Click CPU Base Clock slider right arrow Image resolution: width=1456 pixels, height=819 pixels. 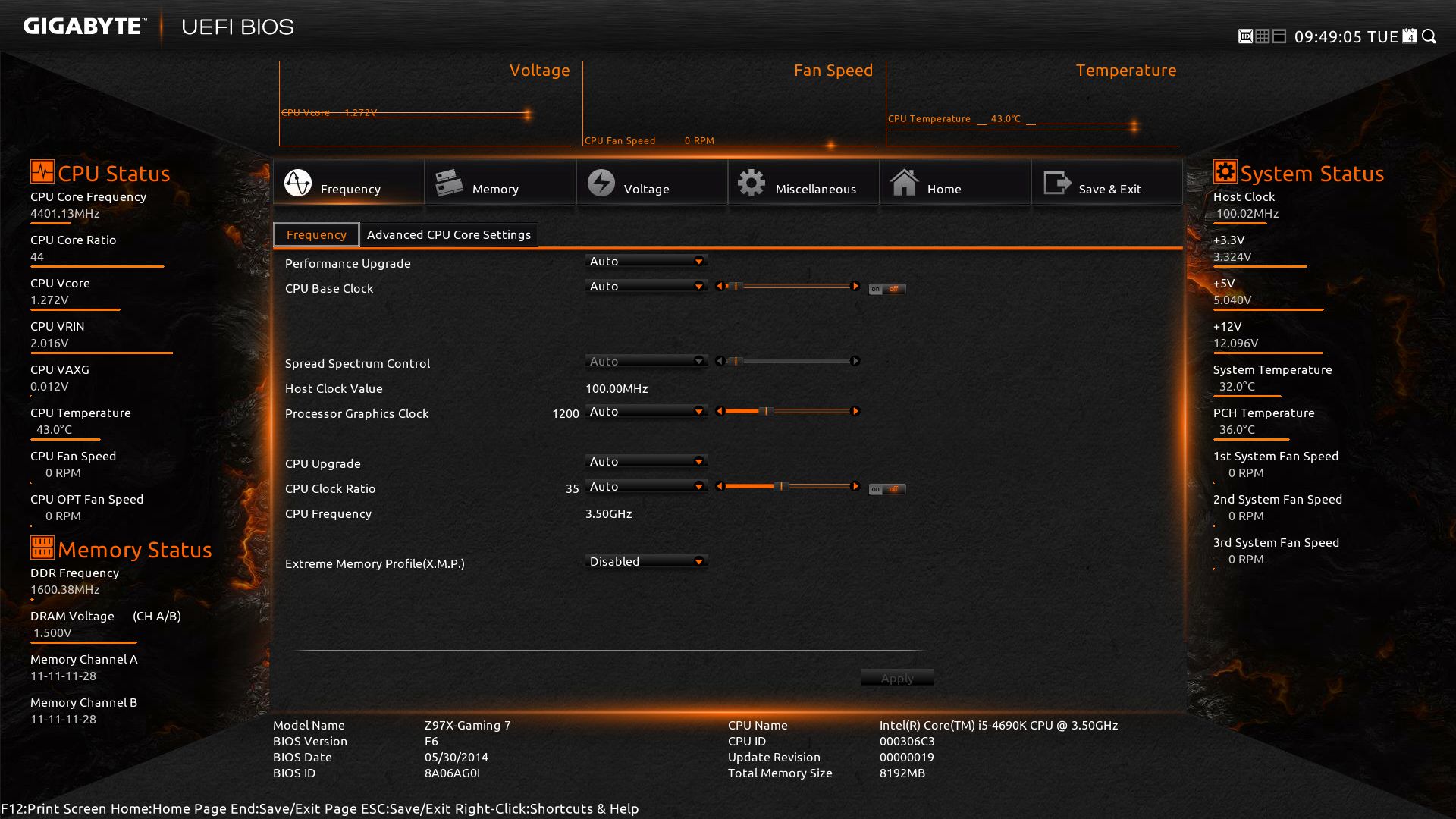855,286
